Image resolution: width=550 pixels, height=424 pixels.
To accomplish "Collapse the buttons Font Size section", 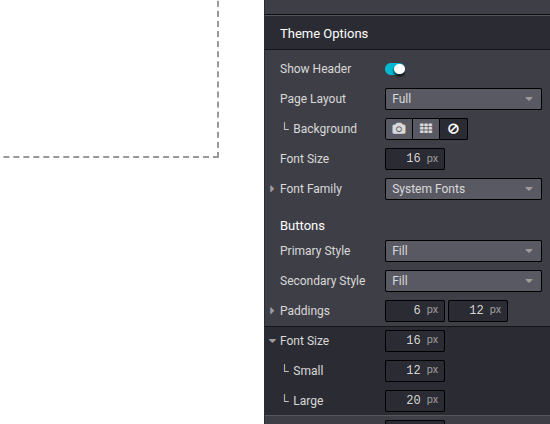I will [x=272, y=341].
